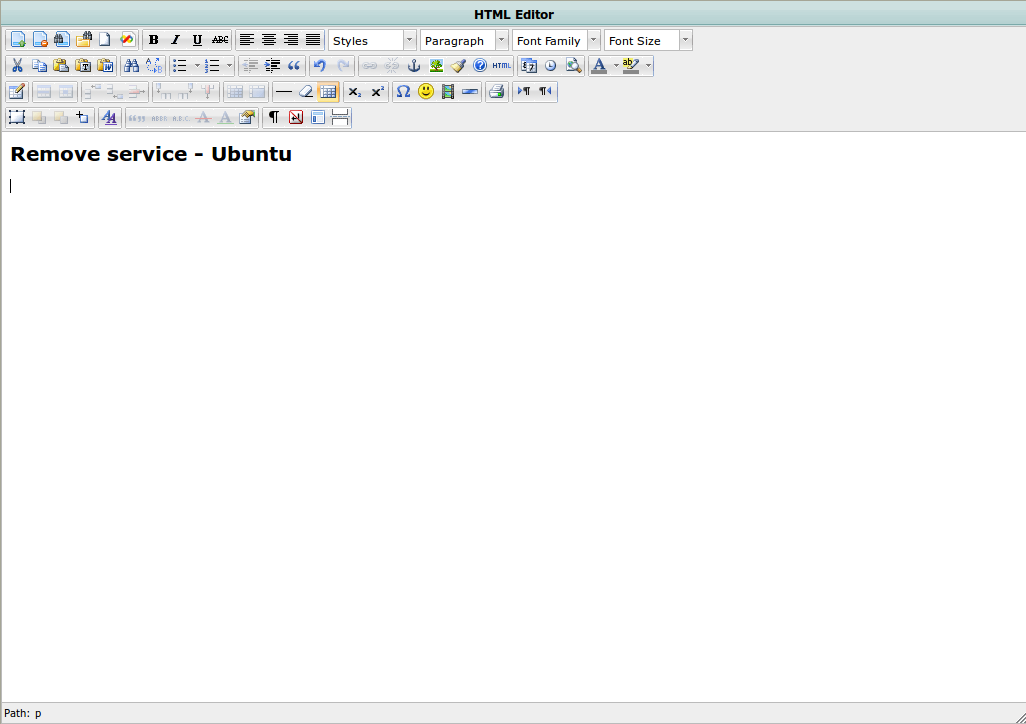The height and width of the screenshot is (724, 1026).
Task: Undo the last action
Action: (x=319, y=65)
